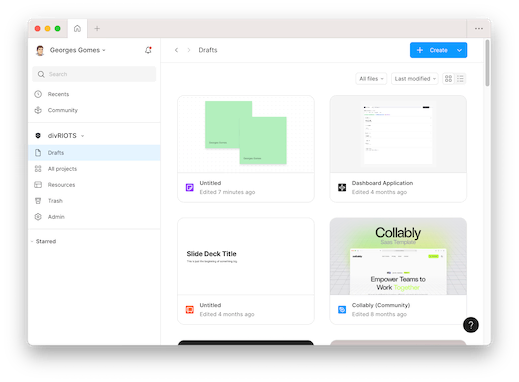Go back with left chevron
This screenshot has width=519, height=382.
176,50
